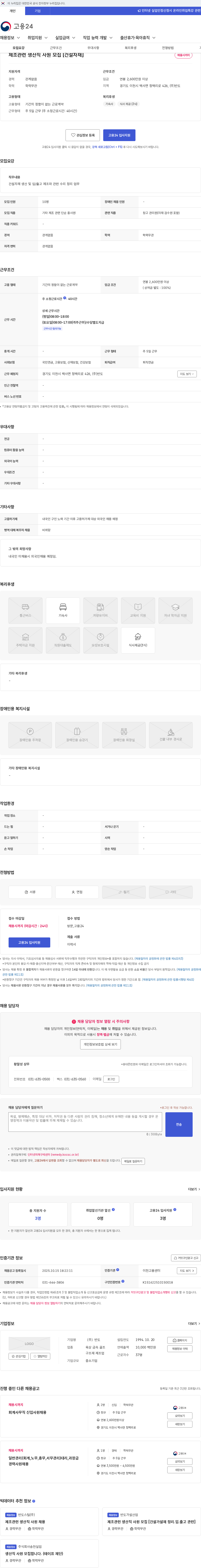This screenshot has height=1568, width=201.
Task: Open the 회계사무직 신입사원채용 posting
Action: coord(27,1412)
